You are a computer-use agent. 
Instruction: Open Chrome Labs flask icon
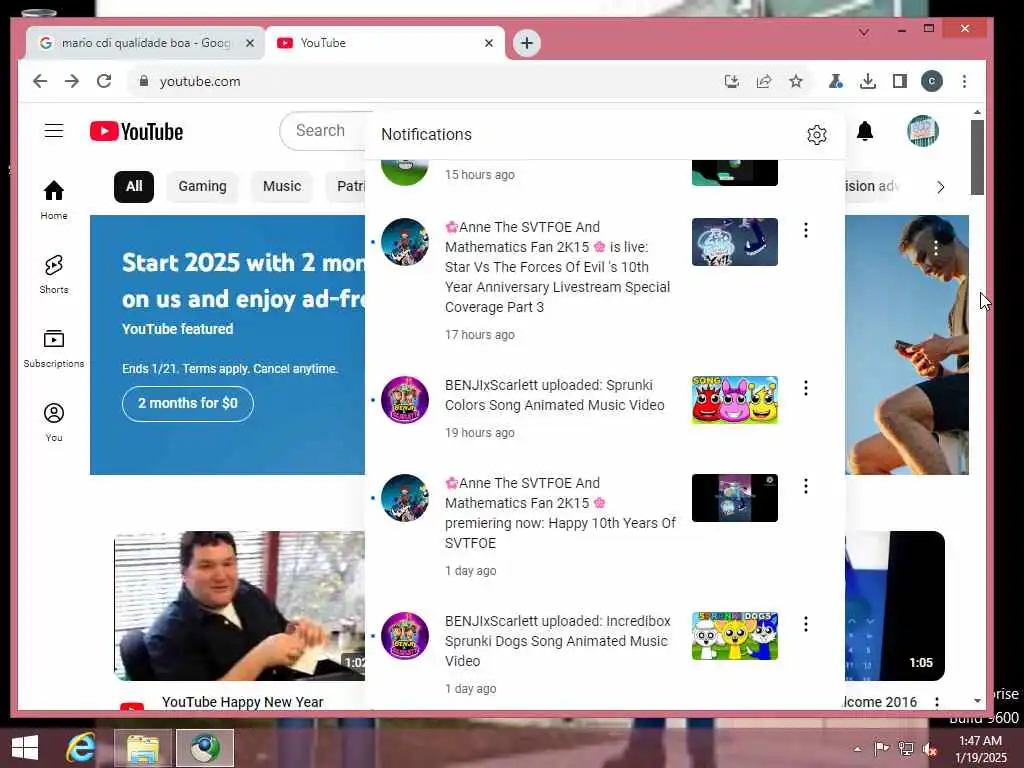(835, 81)
